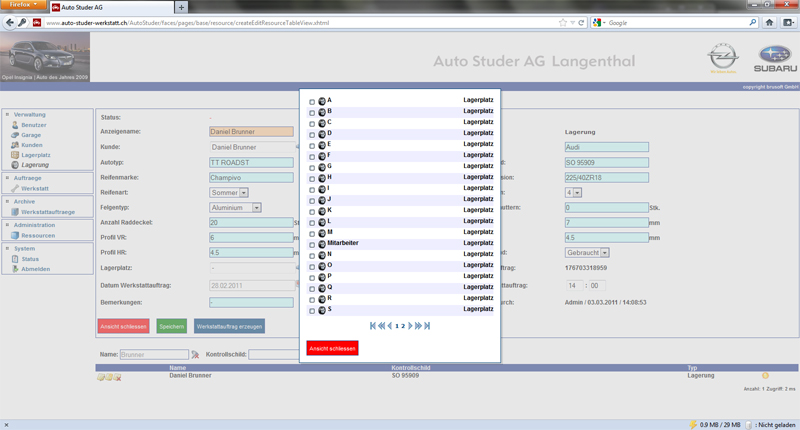Open the Status page icon in sidebar
Viewport: 800px width, 430px height.
(x=15, y=259)
